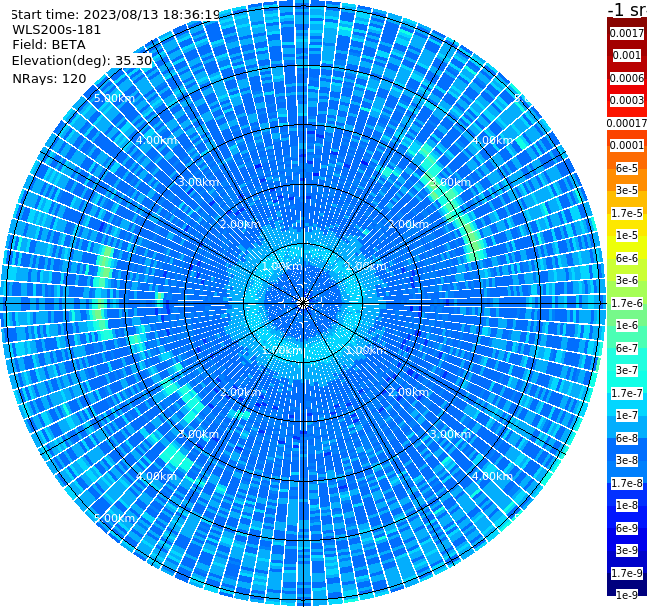Click the 0.0006 colorbar value
This screenshot has height=607, width=647.
coord(627,78)
